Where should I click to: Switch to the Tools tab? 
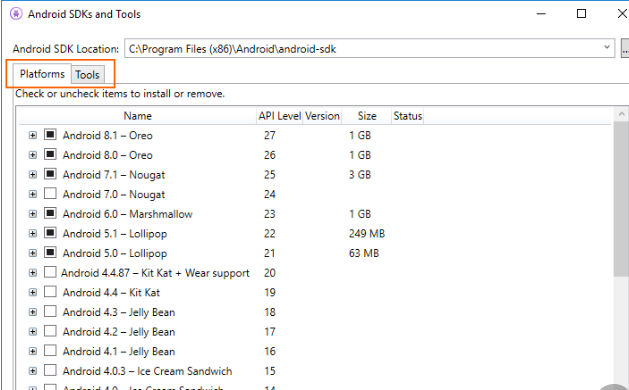(x=87, y=75)
